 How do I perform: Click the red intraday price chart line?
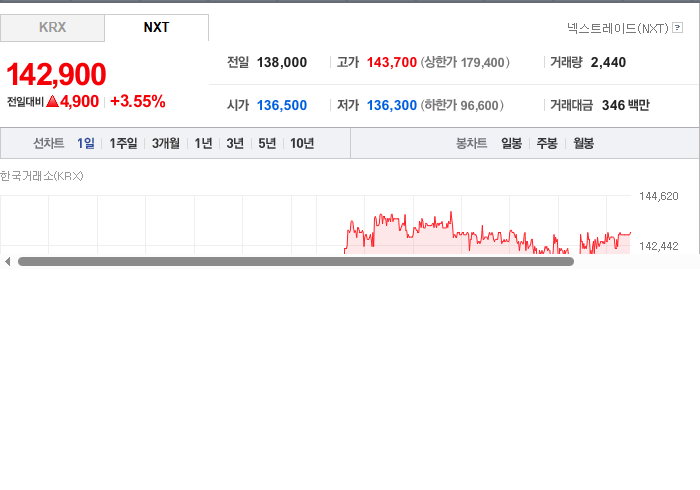point(487,234)
